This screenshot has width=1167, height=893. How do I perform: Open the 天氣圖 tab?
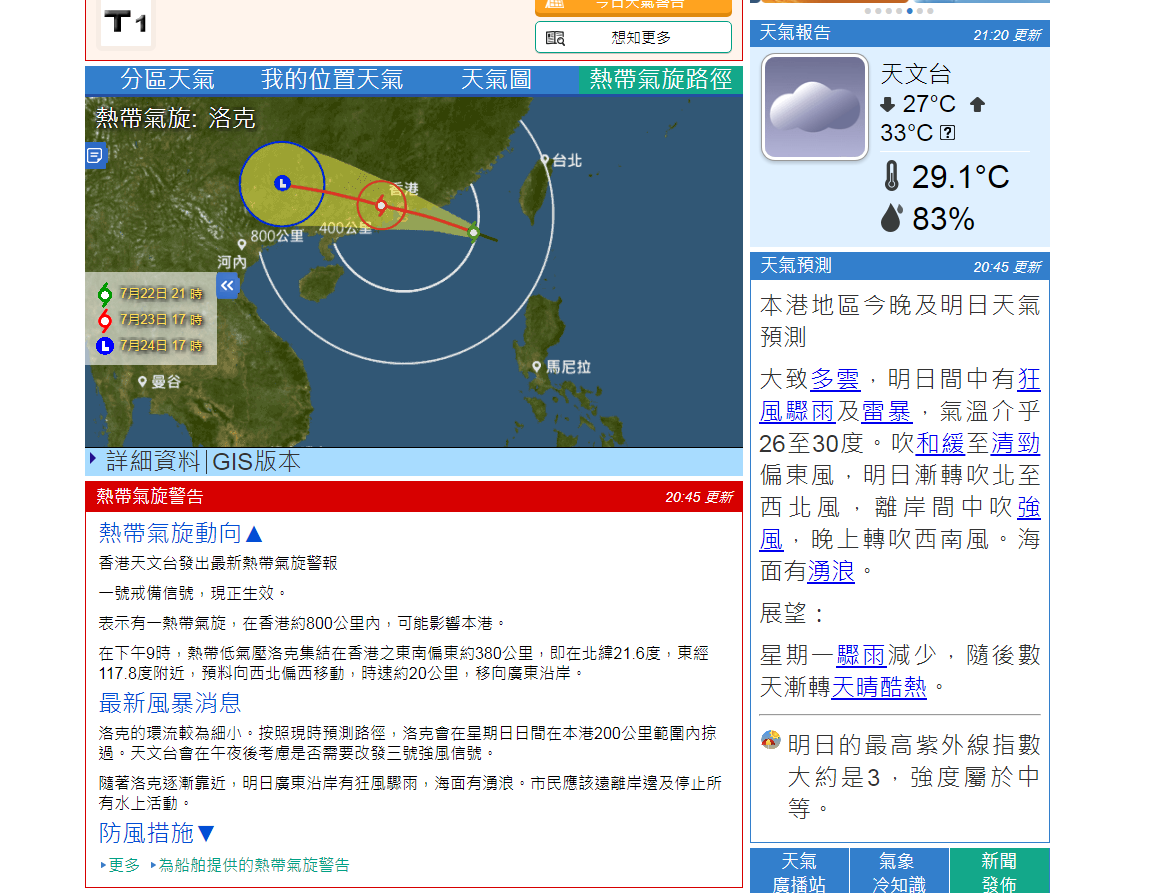click(496, 80)
